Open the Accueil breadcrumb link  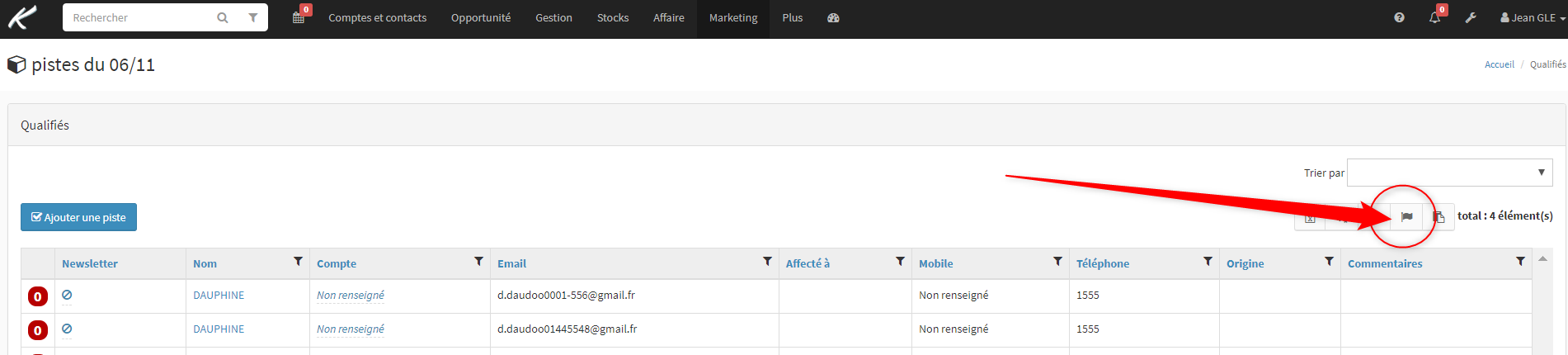pos(1499,64)
